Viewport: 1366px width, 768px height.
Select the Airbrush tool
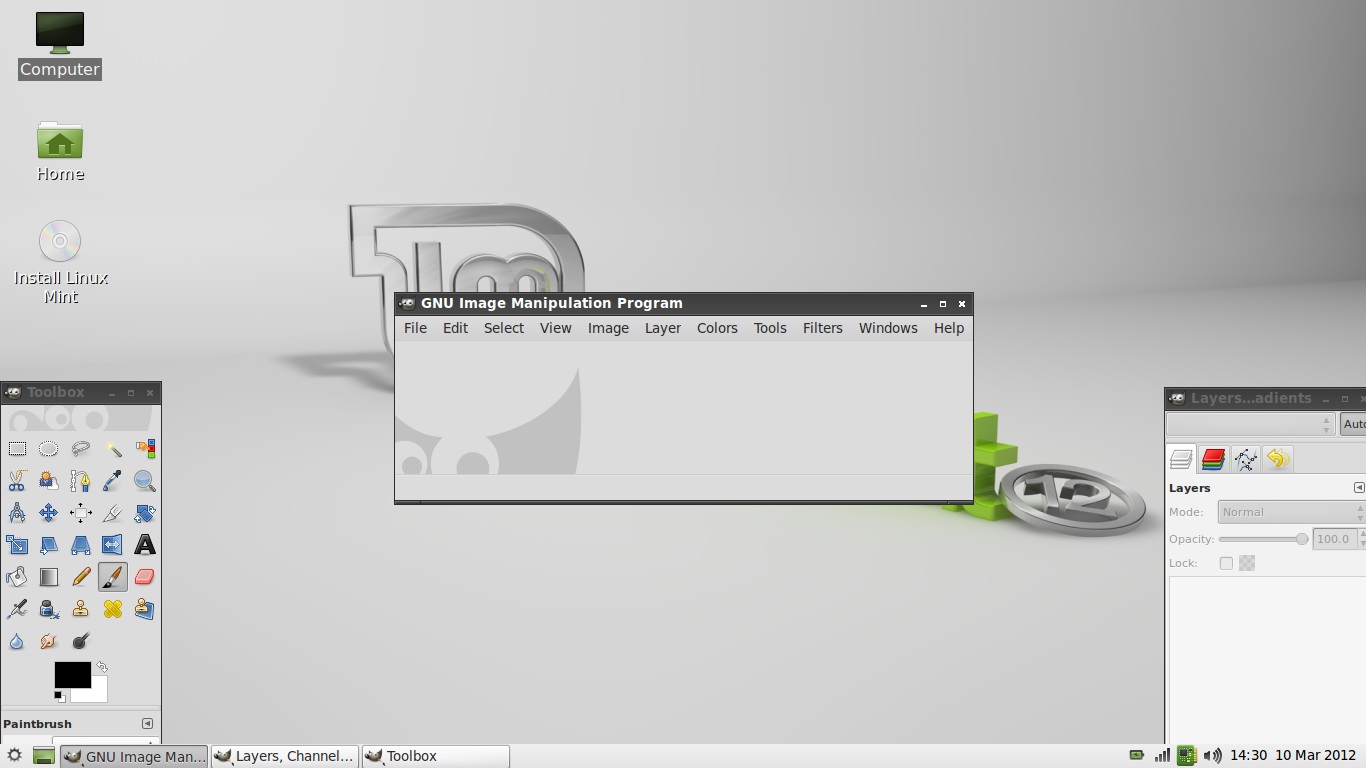point(17,609)
